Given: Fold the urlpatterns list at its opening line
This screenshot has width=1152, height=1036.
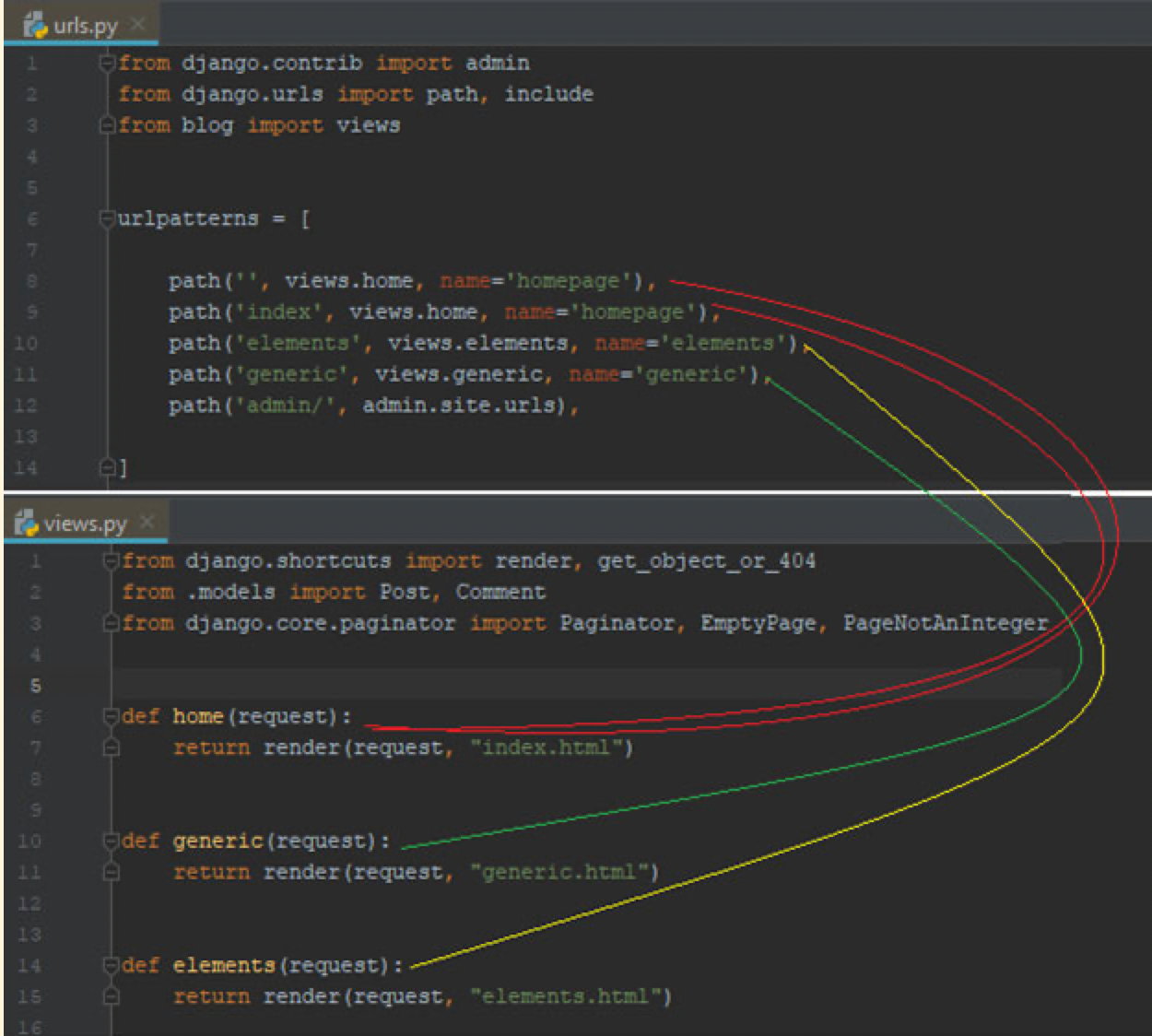Looking at the screenshot, I should coord(107,219).
